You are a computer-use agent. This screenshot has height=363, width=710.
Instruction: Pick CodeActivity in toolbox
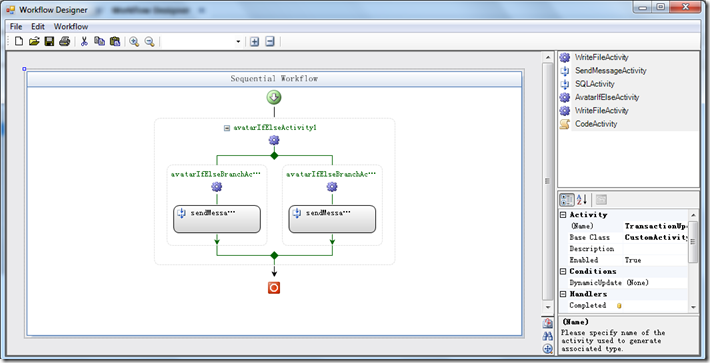pos(596,124)
